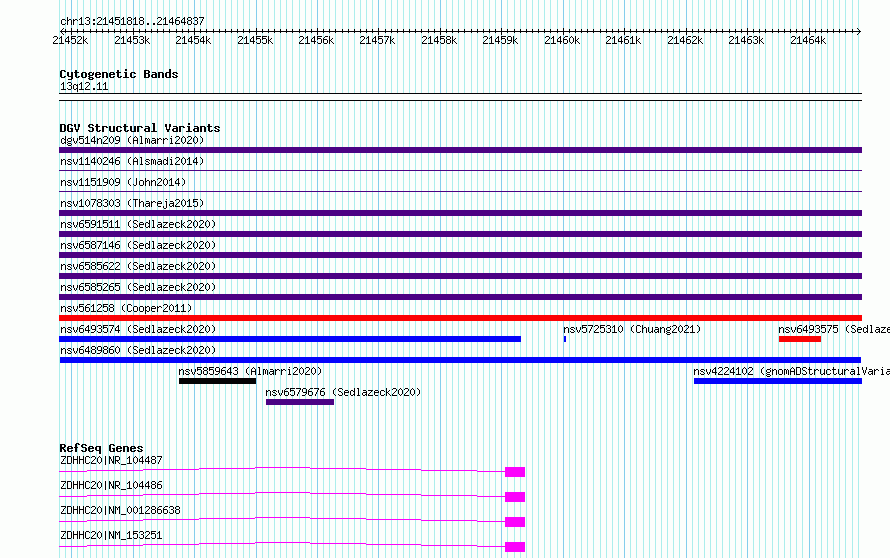Click the DGV Structural Variants track title
Viewport: 890px width, 558px height.
pos(140,128)
